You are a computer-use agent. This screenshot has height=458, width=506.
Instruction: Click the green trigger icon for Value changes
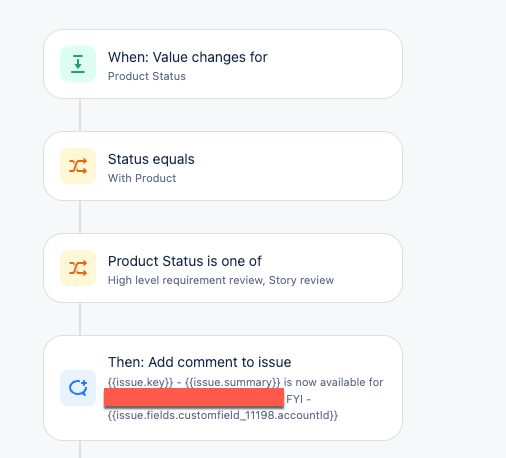coord(78,64)
